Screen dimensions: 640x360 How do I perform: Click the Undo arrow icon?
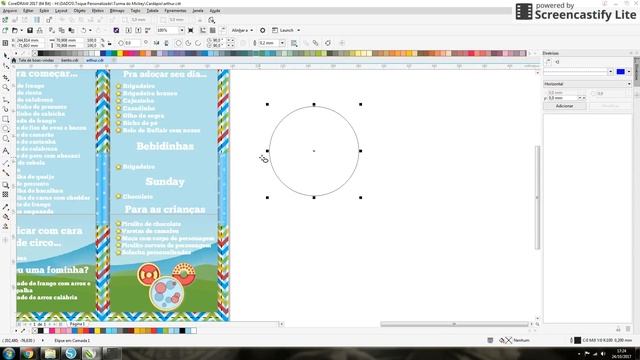point(84,30)
